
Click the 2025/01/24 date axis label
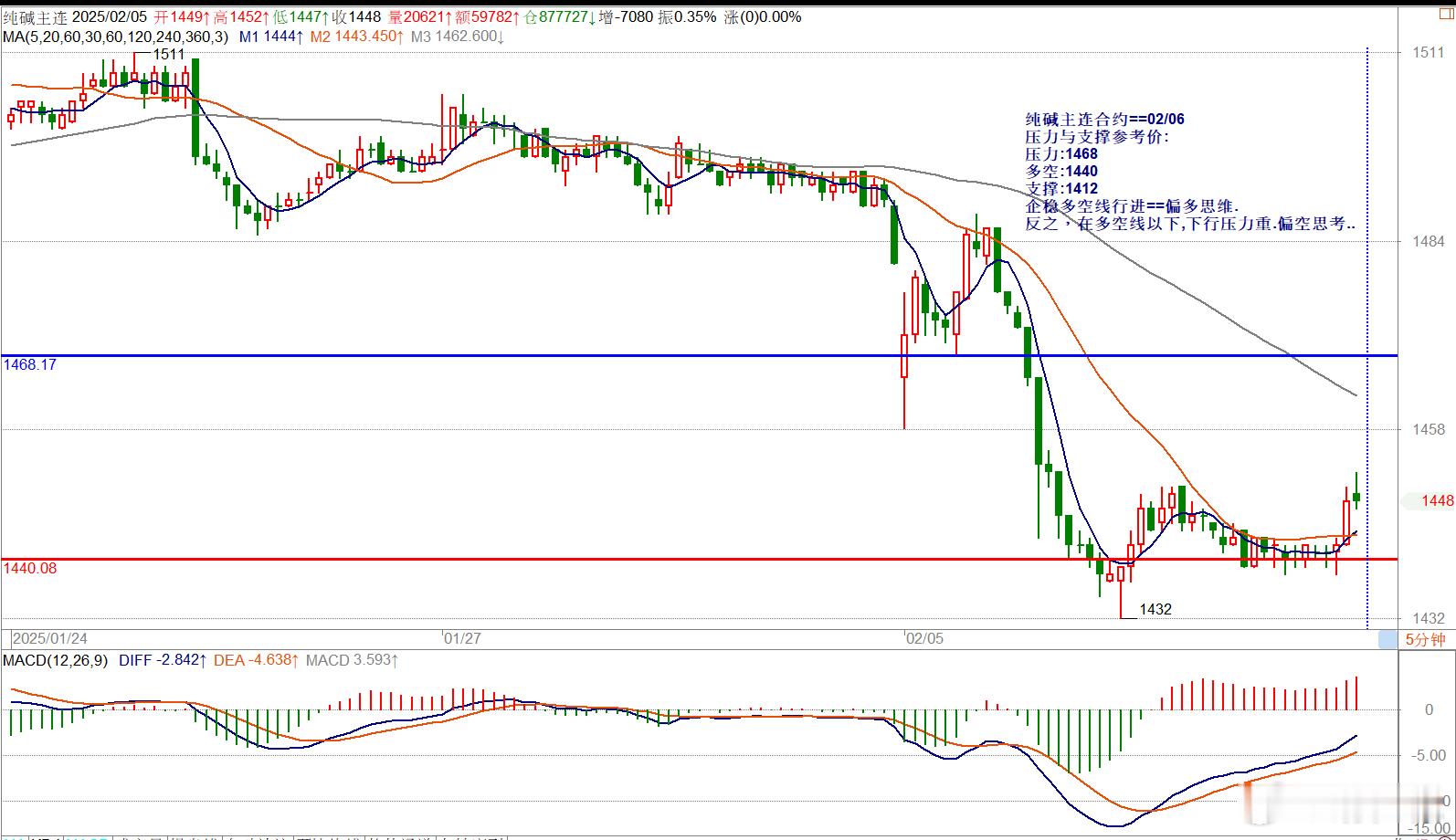(x=50, y=638)
